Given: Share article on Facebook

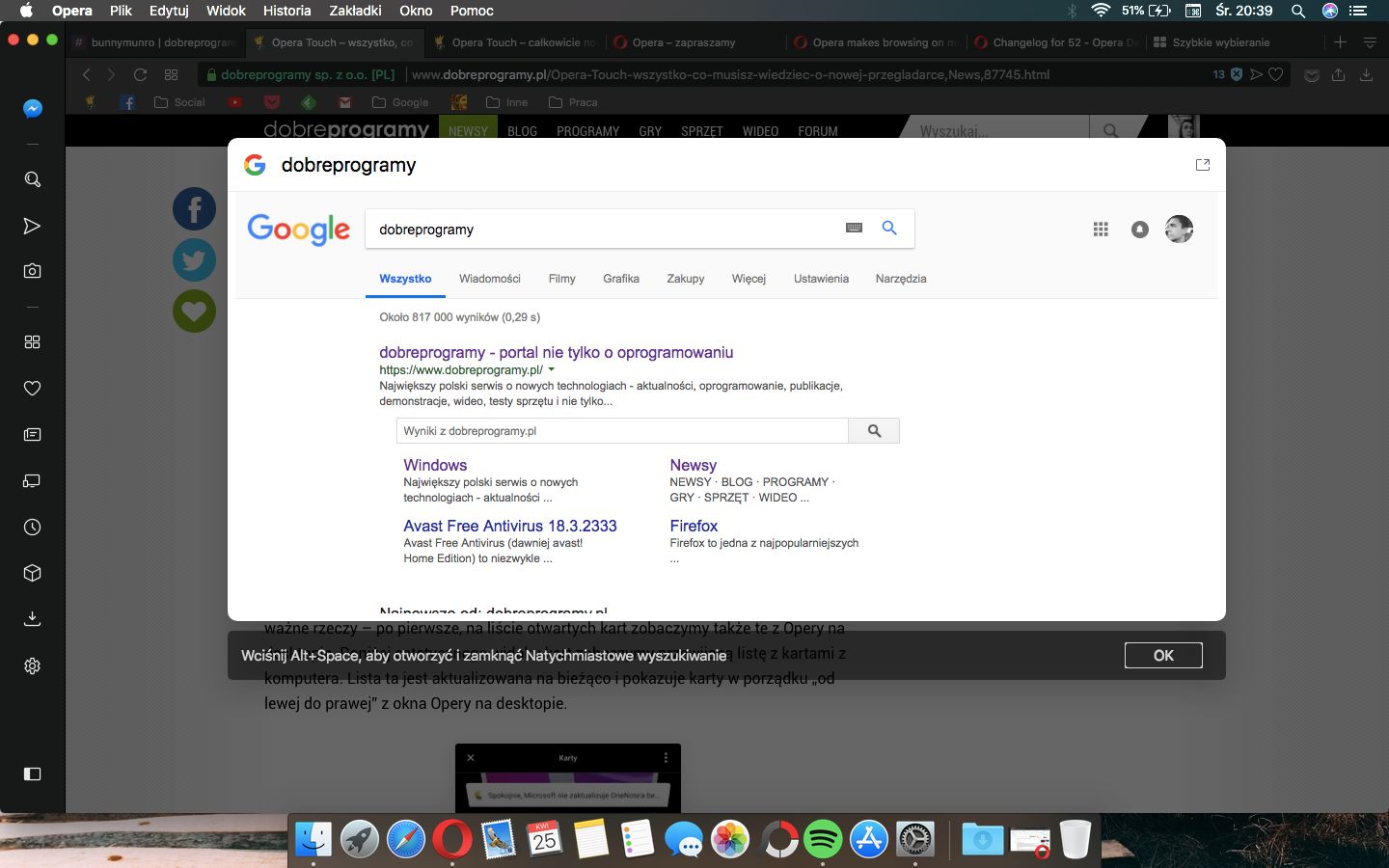Looking at the screenshot, I should tap(194, 208).
